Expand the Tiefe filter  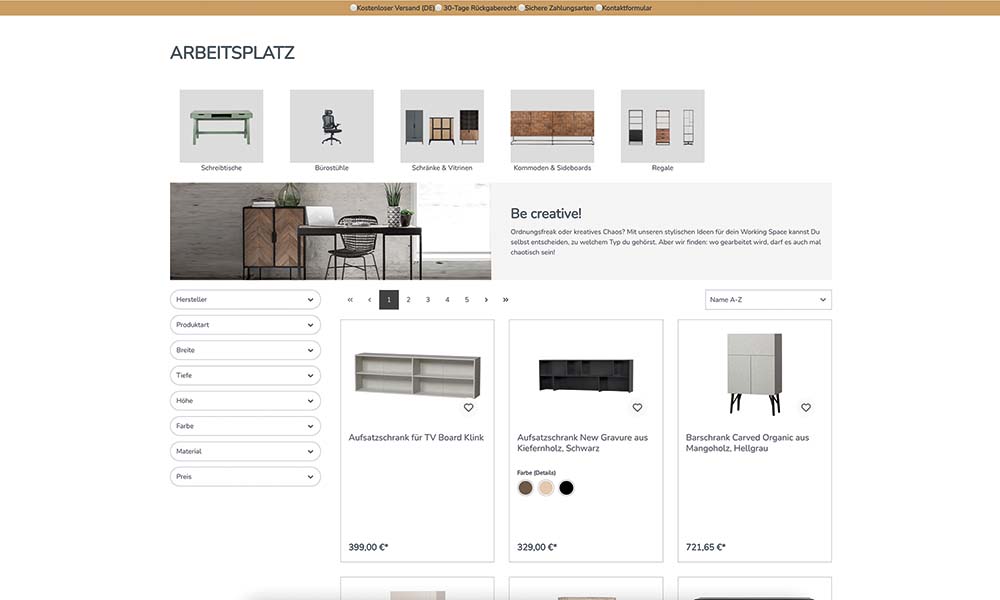click(x=246, y=376)
